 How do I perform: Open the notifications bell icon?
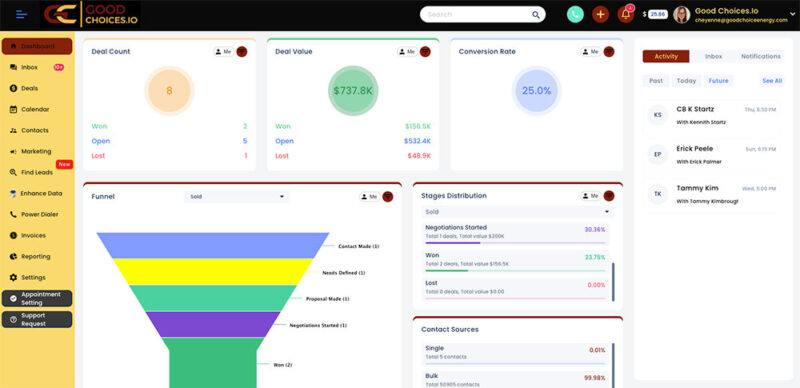click(626, 14)
